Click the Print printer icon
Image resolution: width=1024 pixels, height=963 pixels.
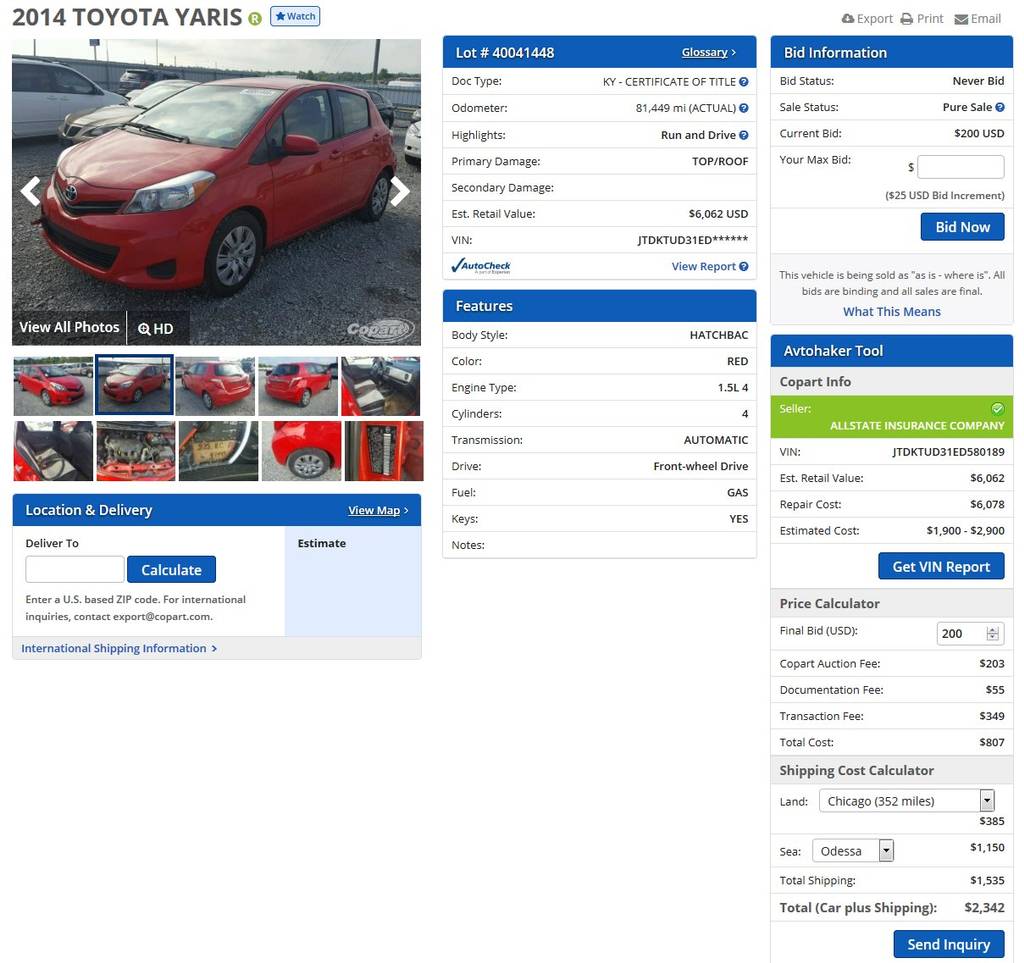[x=906, y=19]
